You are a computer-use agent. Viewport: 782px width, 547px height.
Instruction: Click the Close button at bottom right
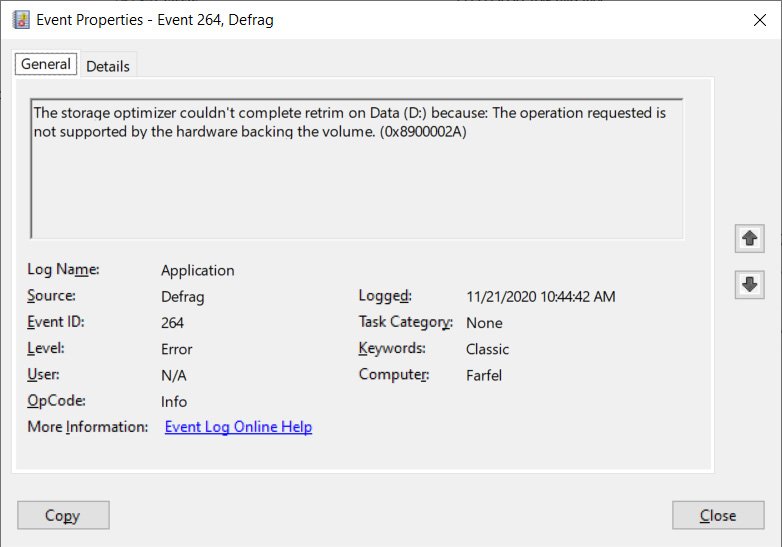(718, 516)
